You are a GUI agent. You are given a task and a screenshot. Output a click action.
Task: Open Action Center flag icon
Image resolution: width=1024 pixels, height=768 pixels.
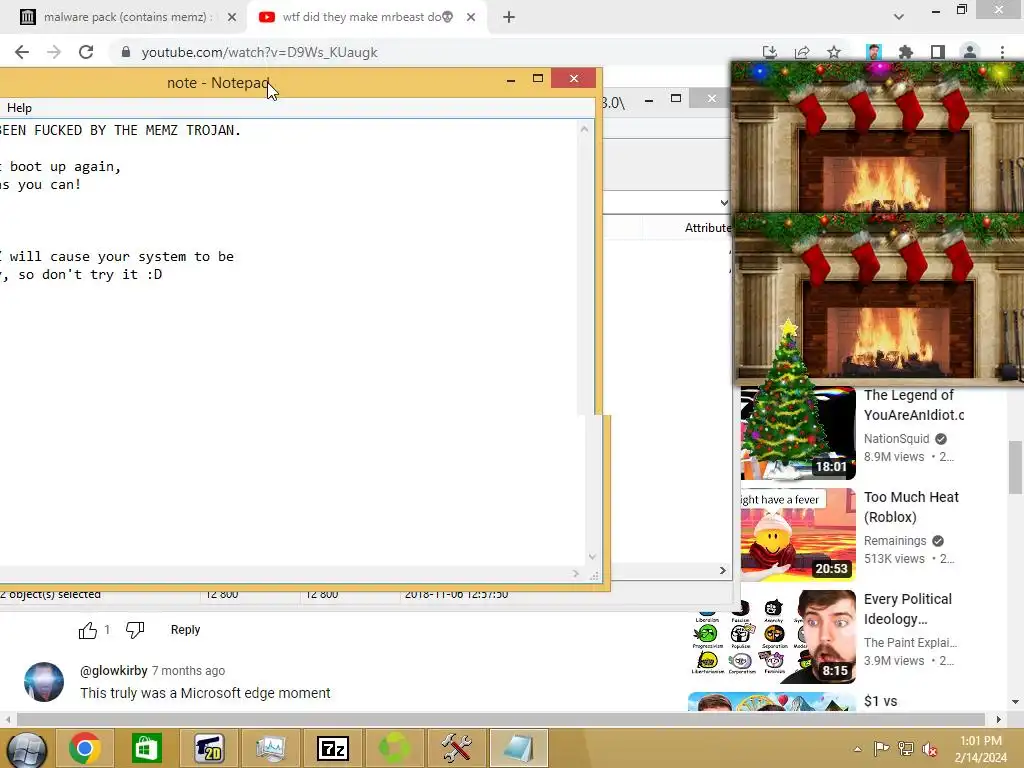(881, 749)
